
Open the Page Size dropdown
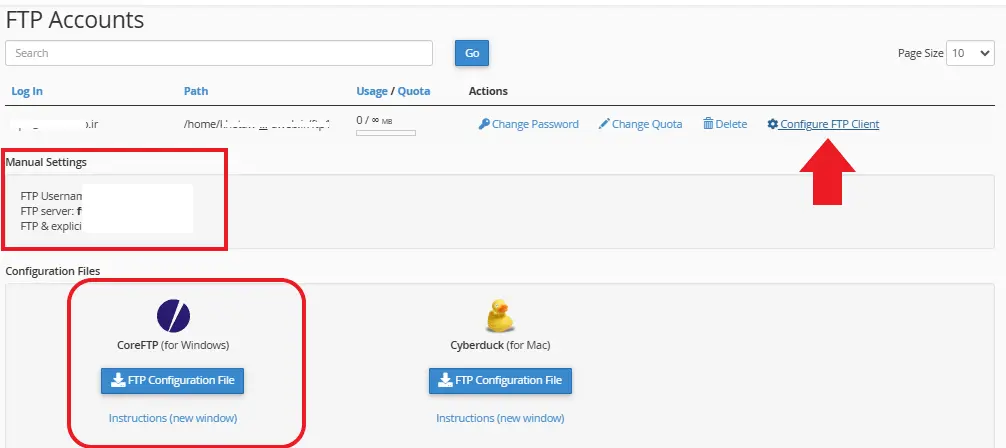(971, 54)
